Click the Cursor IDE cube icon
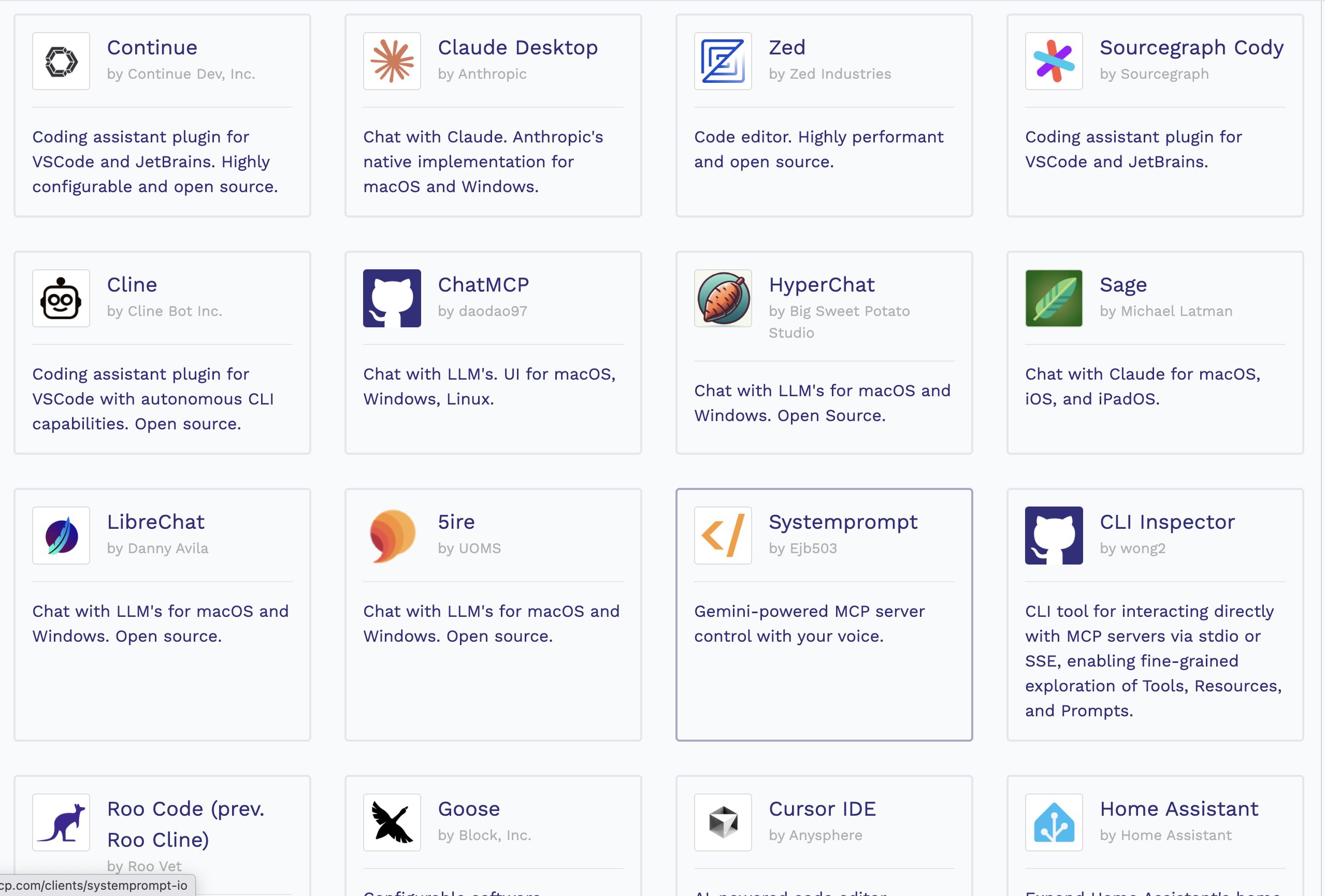This screenshot has height=896, width=1325. [x=723, y=822]
